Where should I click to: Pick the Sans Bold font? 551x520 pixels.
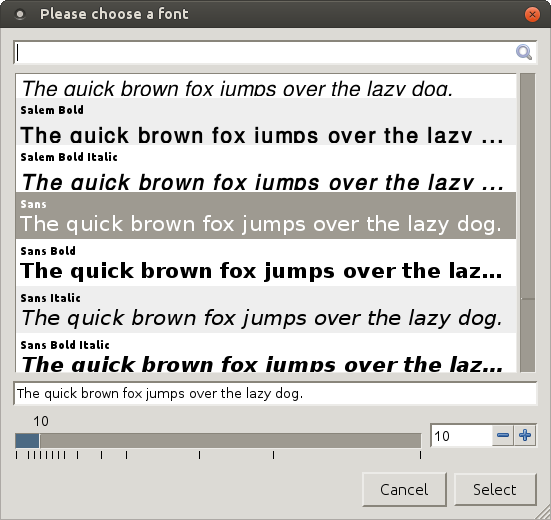[x=266, y=262]
